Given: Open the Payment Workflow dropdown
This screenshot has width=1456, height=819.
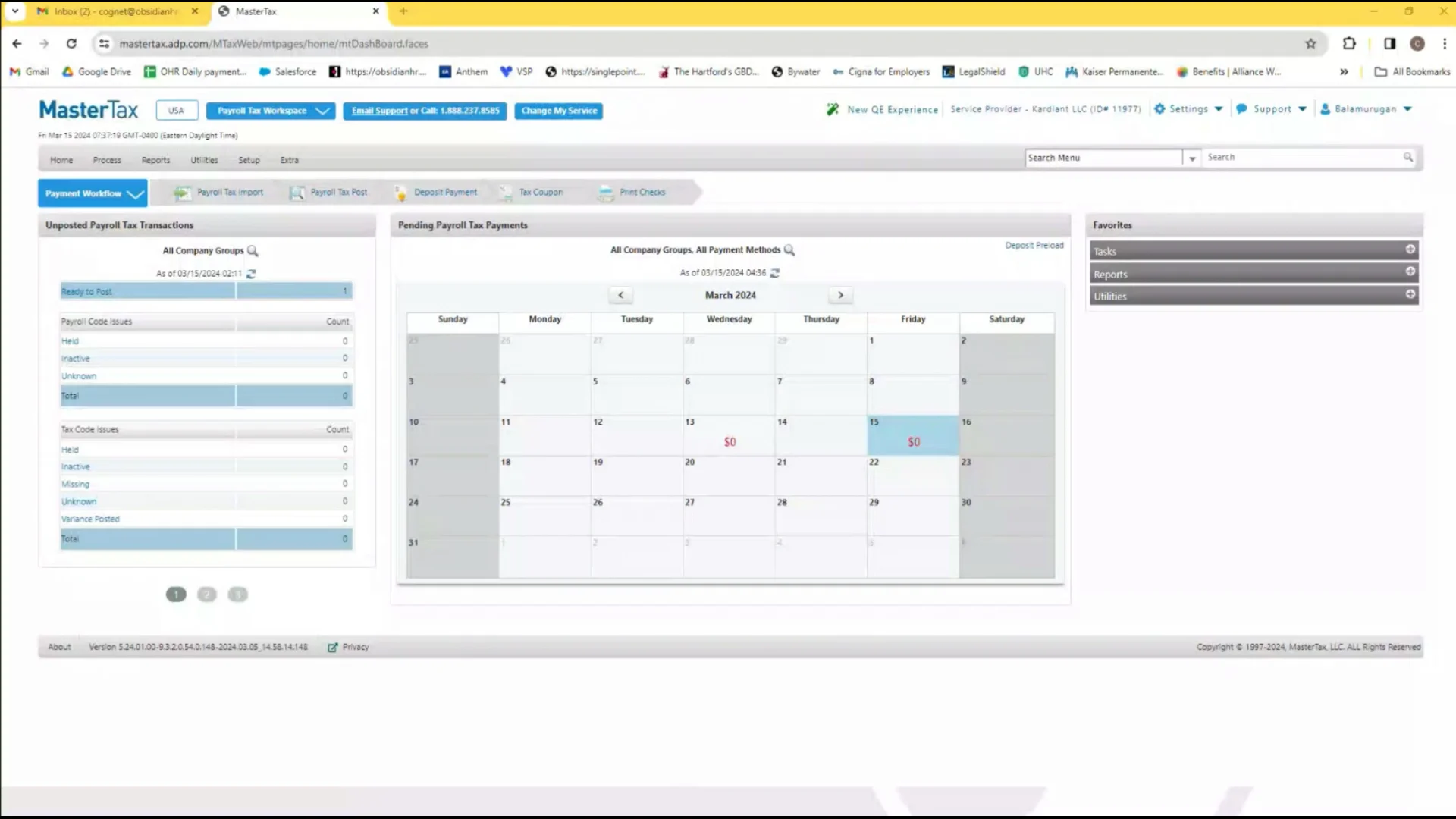Looking at the screenshot, I should coord(93,193).
